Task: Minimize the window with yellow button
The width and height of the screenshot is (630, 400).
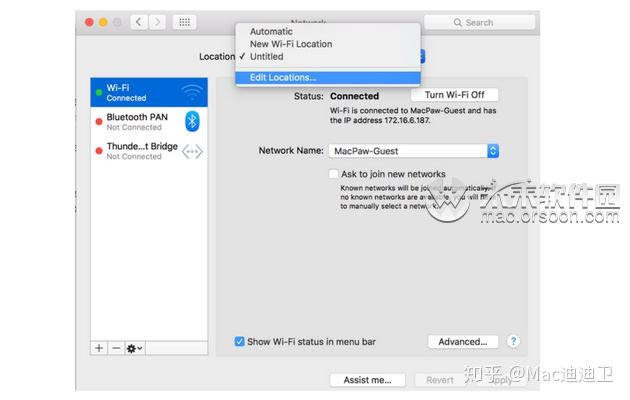Action: click(x=103, y=22)
